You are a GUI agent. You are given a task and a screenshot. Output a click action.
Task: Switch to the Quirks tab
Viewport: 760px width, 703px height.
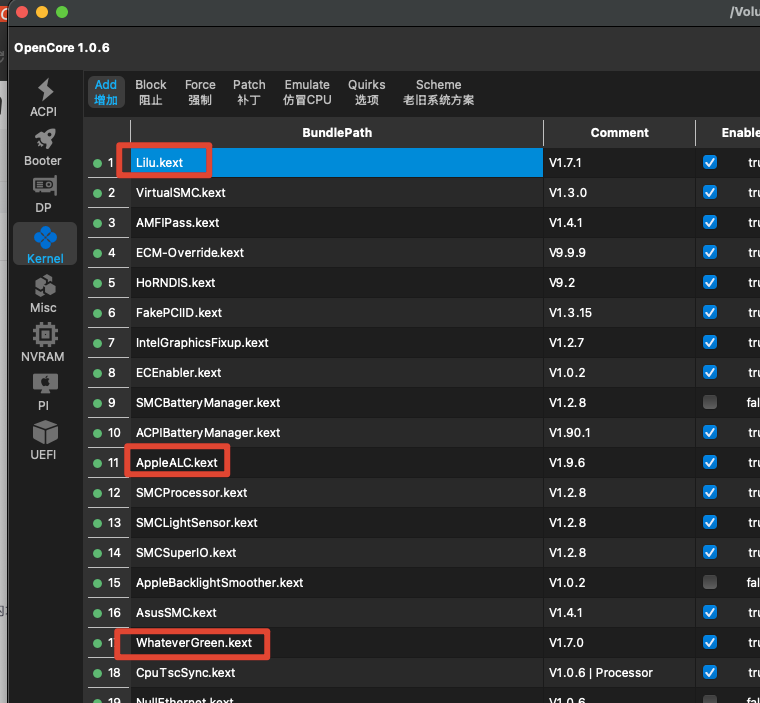click(x=366, y=92)
